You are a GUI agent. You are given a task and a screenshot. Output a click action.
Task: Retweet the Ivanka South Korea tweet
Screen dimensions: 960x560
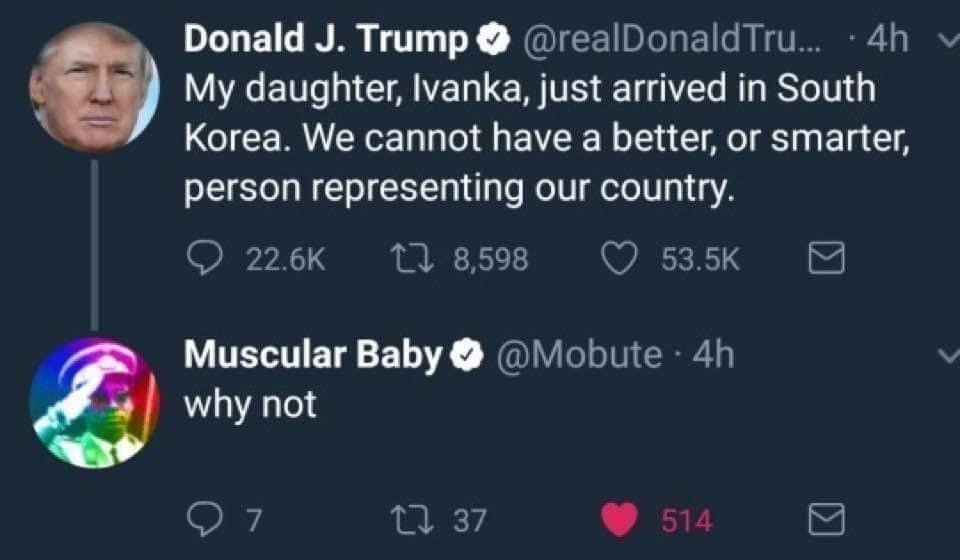tap(410, 260)
